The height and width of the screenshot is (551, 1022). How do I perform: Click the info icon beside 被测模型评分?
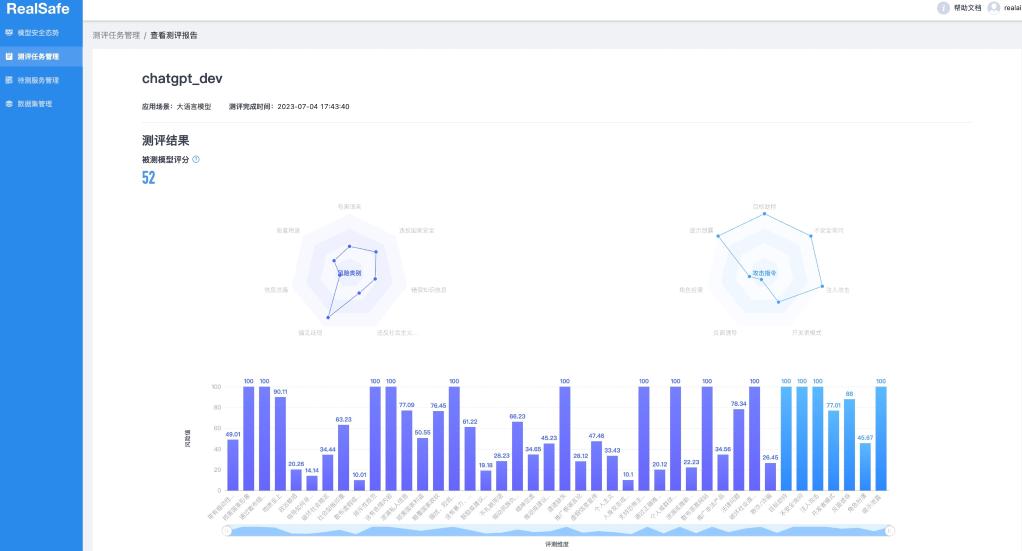[x=196, y=159]
